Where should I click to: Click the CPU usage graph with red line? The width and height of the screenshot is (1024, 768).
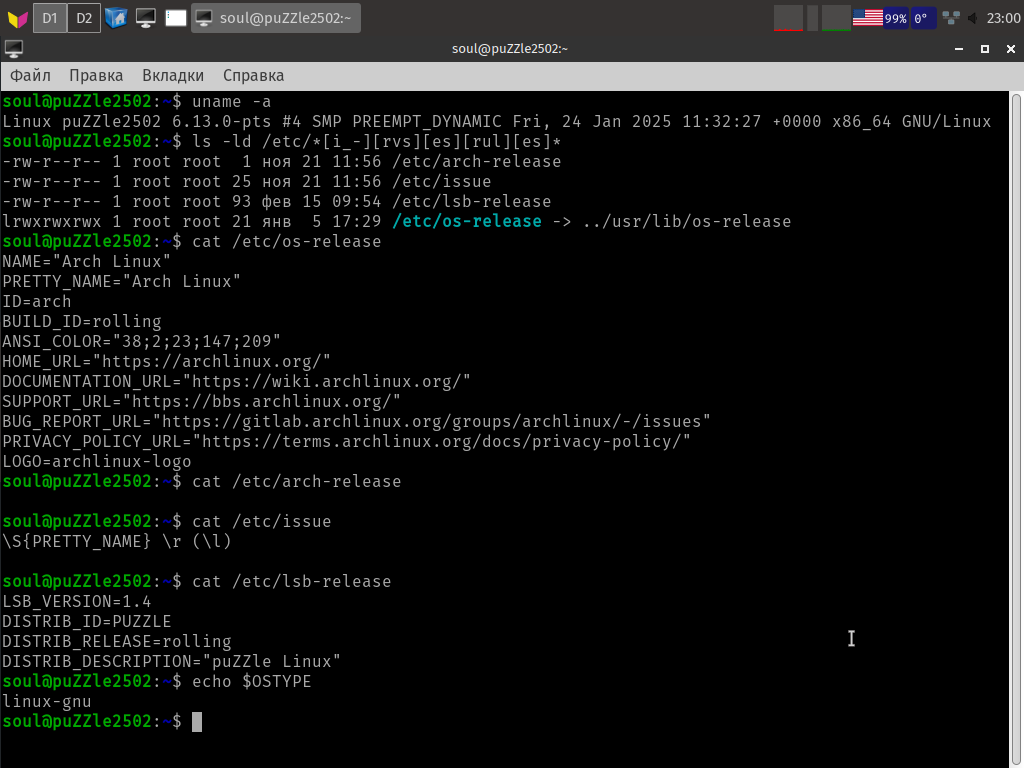point(788,18)
